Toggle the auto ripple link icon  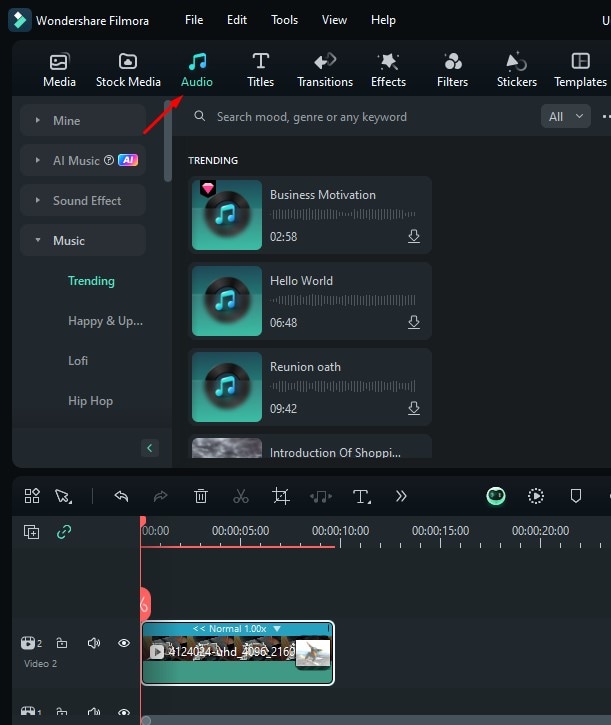click(64, 532)
